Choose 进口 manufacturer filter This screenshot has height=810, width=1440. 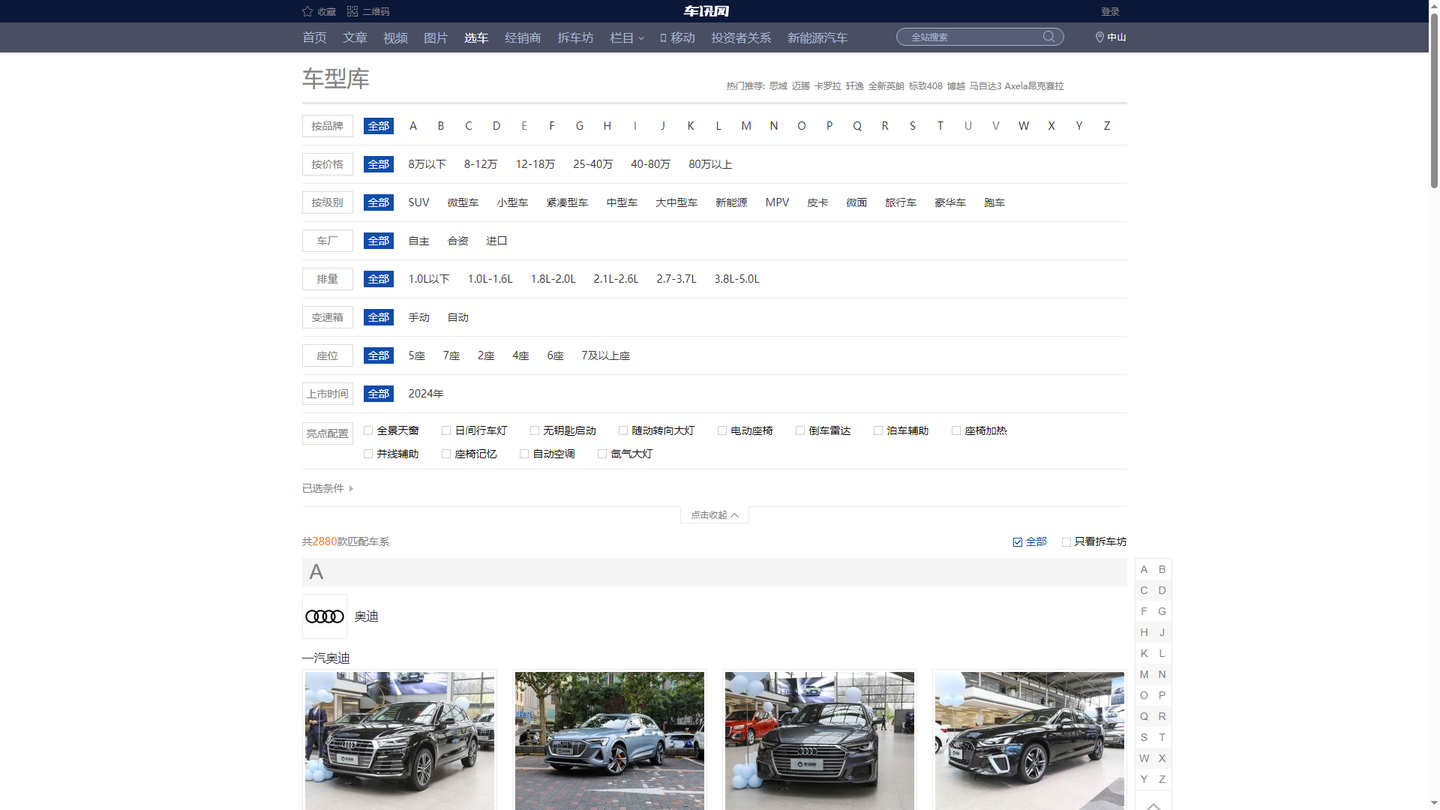[497, 241]
